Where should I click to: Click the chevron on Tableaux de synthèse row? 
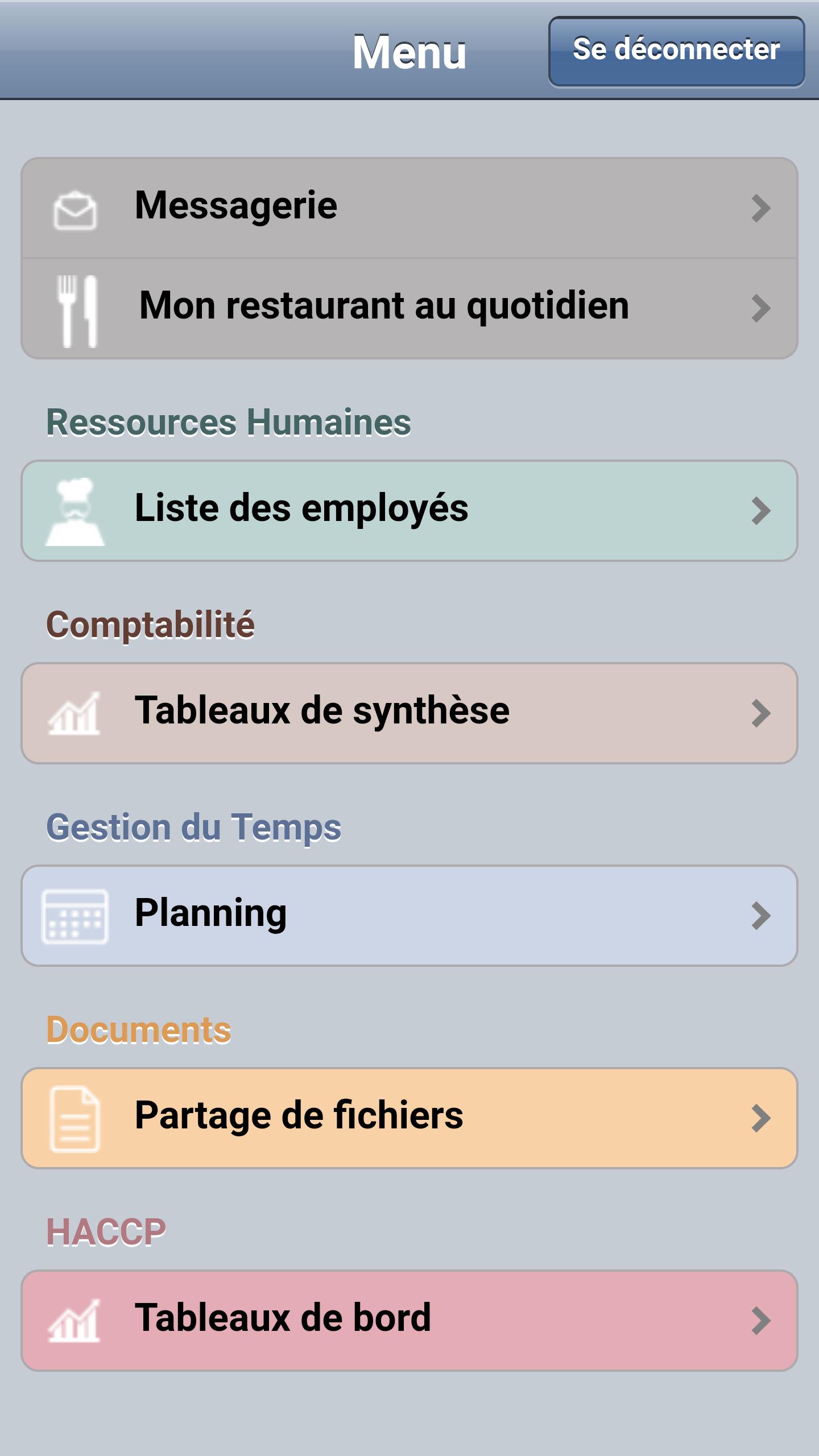tap(760, 713)
